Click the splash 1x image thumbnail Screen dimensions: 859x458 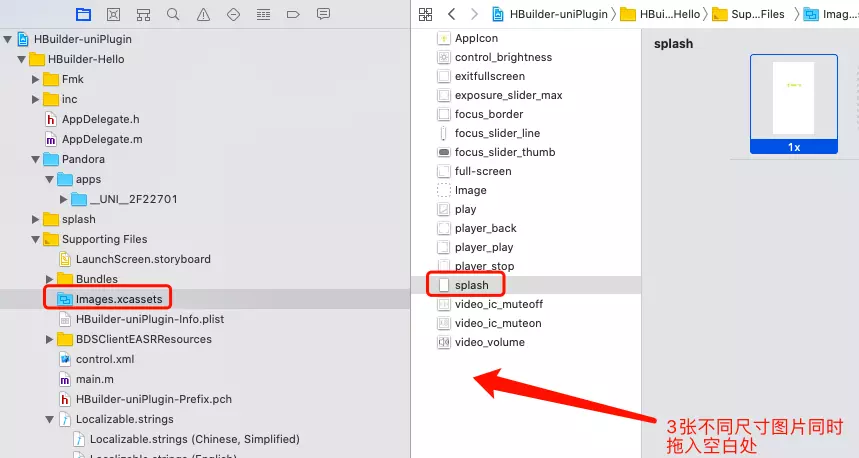(x=793, y=98)
